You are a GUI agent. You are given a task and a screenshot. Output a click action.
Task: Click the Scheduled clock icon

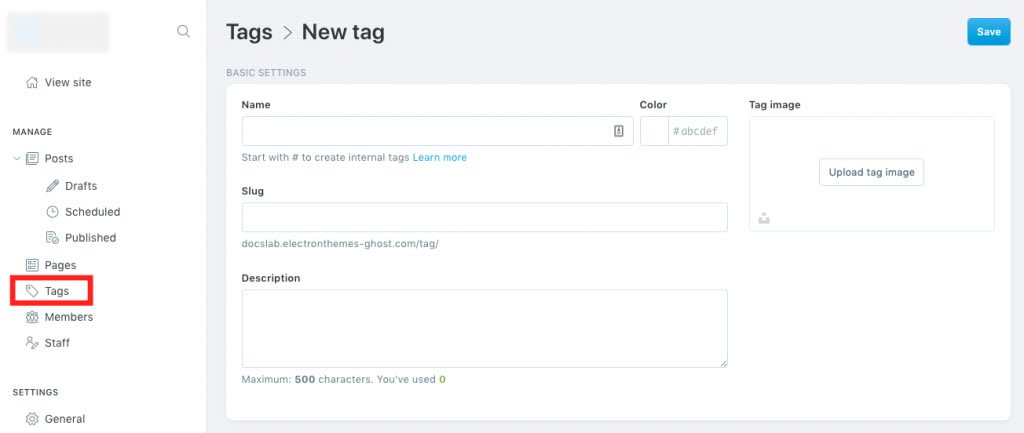point(53,212)
